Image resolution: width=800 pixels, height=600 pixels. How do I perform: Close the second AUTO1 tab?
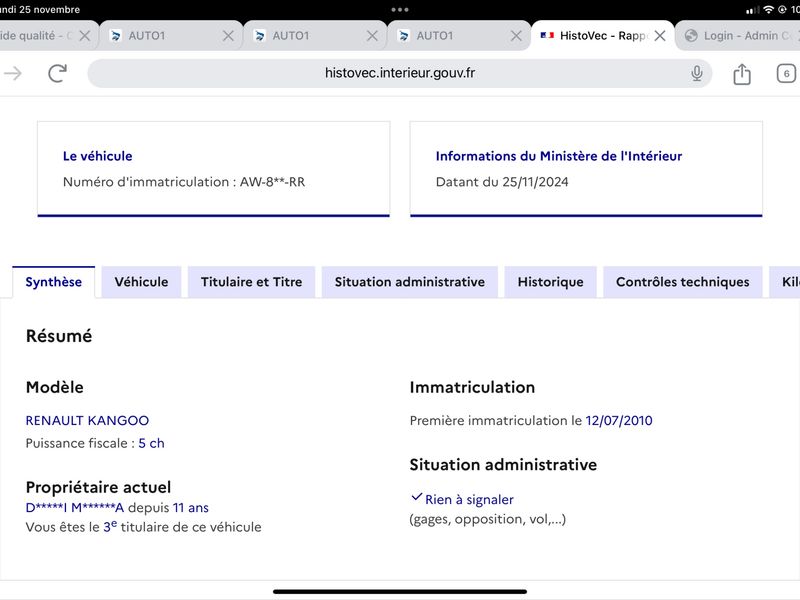click(372, 36)
